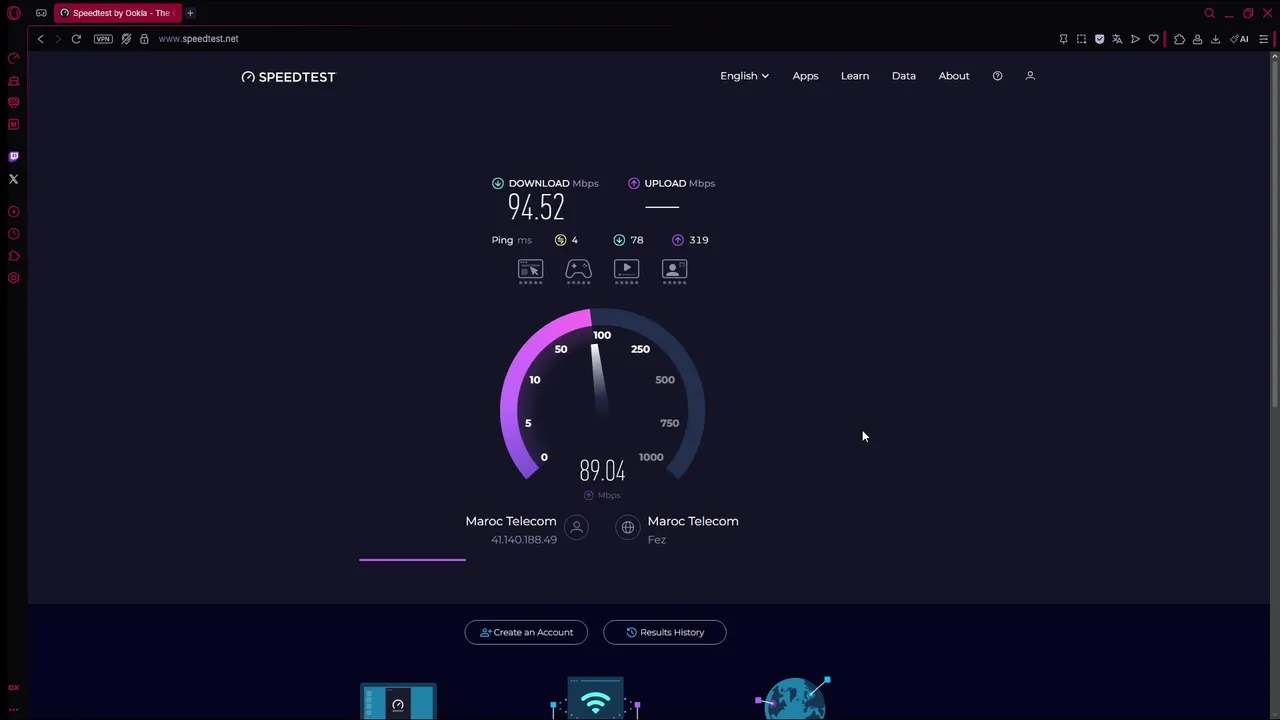Open GX Cleaner in sidebar
This screenshot has height=720, width=1280.
[x=14, y=80]
